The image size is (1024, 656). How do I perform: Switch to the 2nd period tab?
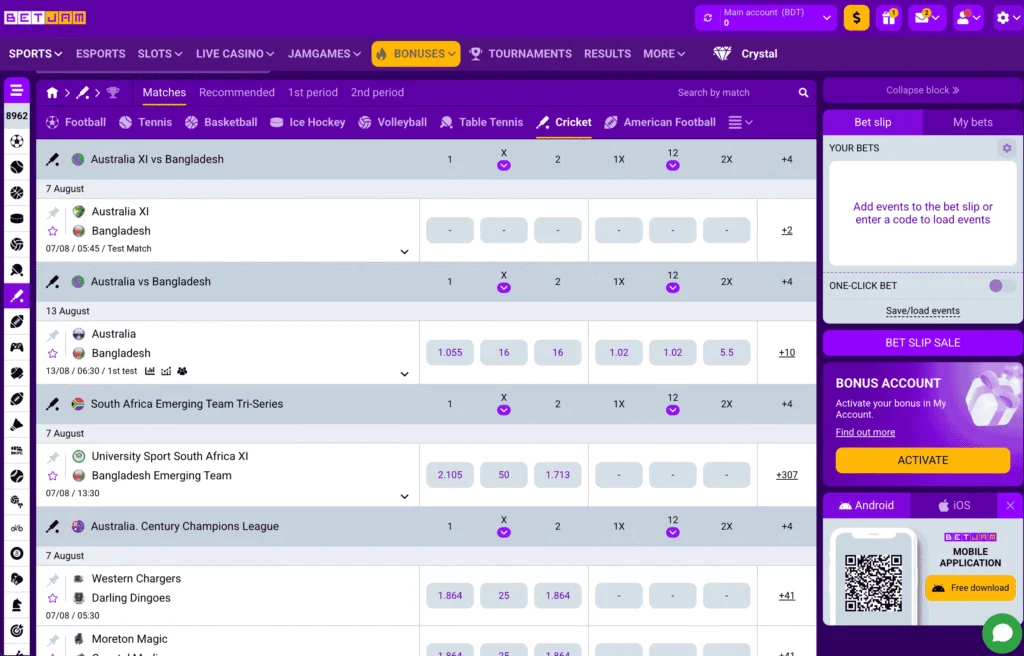pyautogui.click(x=377, y=93)
